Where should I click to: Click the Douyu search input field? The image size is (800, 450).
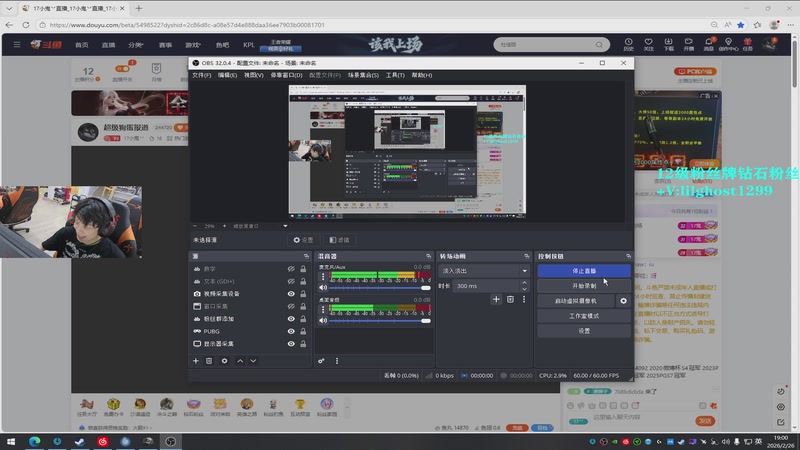pyautogui.click(x=545, y=45)
